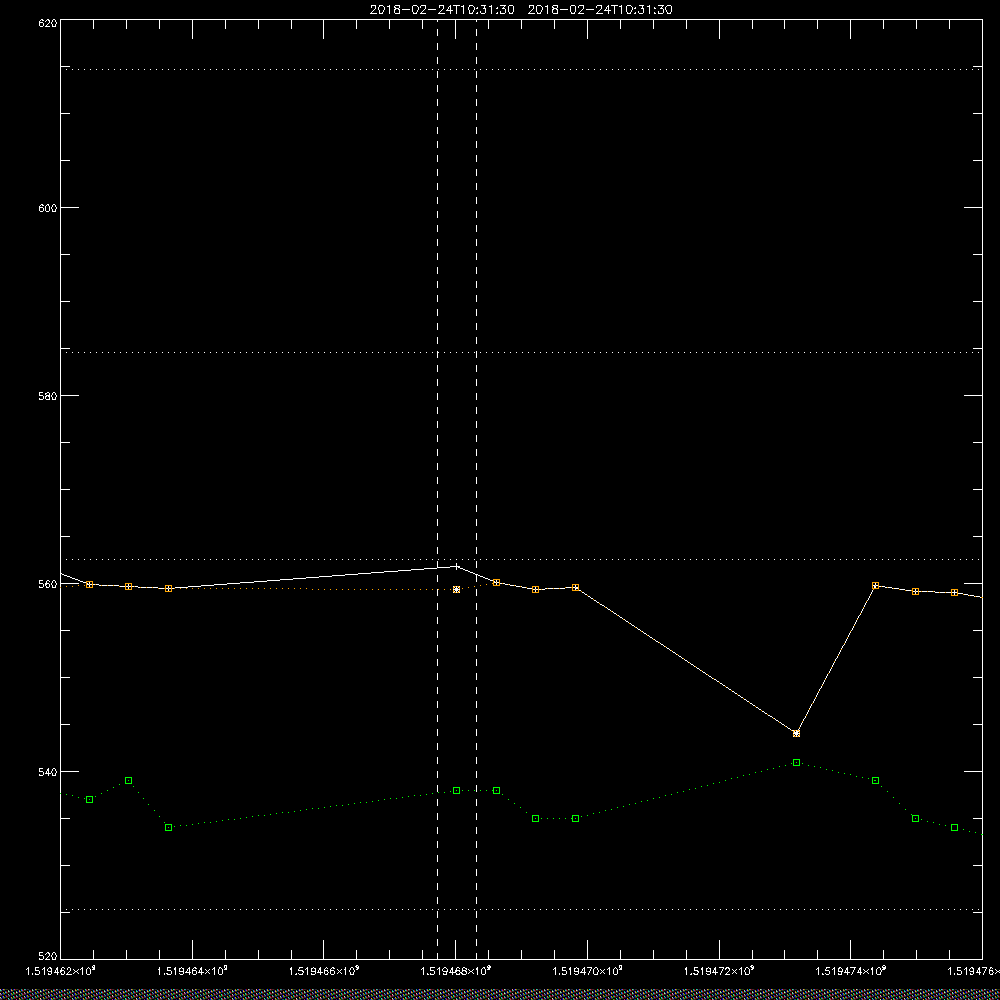The width and height of the screenshot is (1000, 1000).
Task: Click the dotted horizontal limit line near 615
Action: coord(521,69)
